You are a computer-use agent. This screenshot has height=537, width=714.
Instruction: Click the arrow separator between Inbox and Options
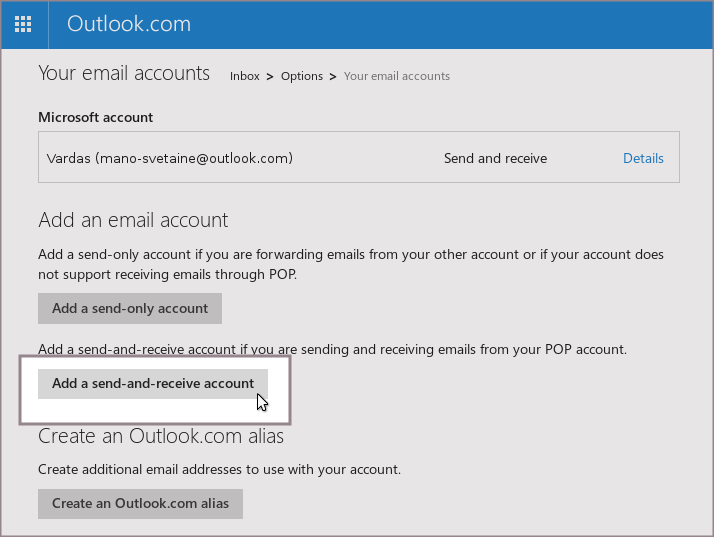point(270,76)
